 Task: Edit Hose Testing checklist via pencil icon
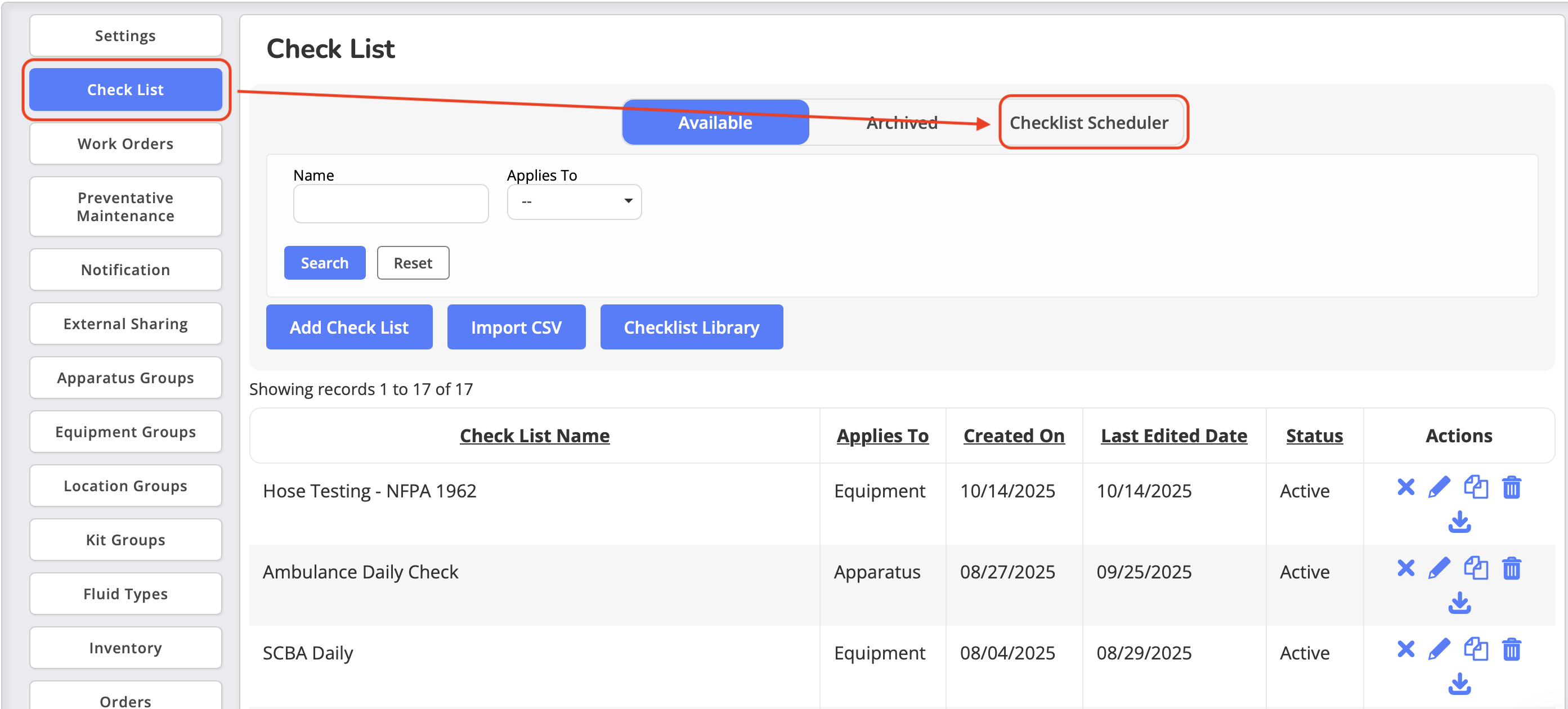[1439, 487]
